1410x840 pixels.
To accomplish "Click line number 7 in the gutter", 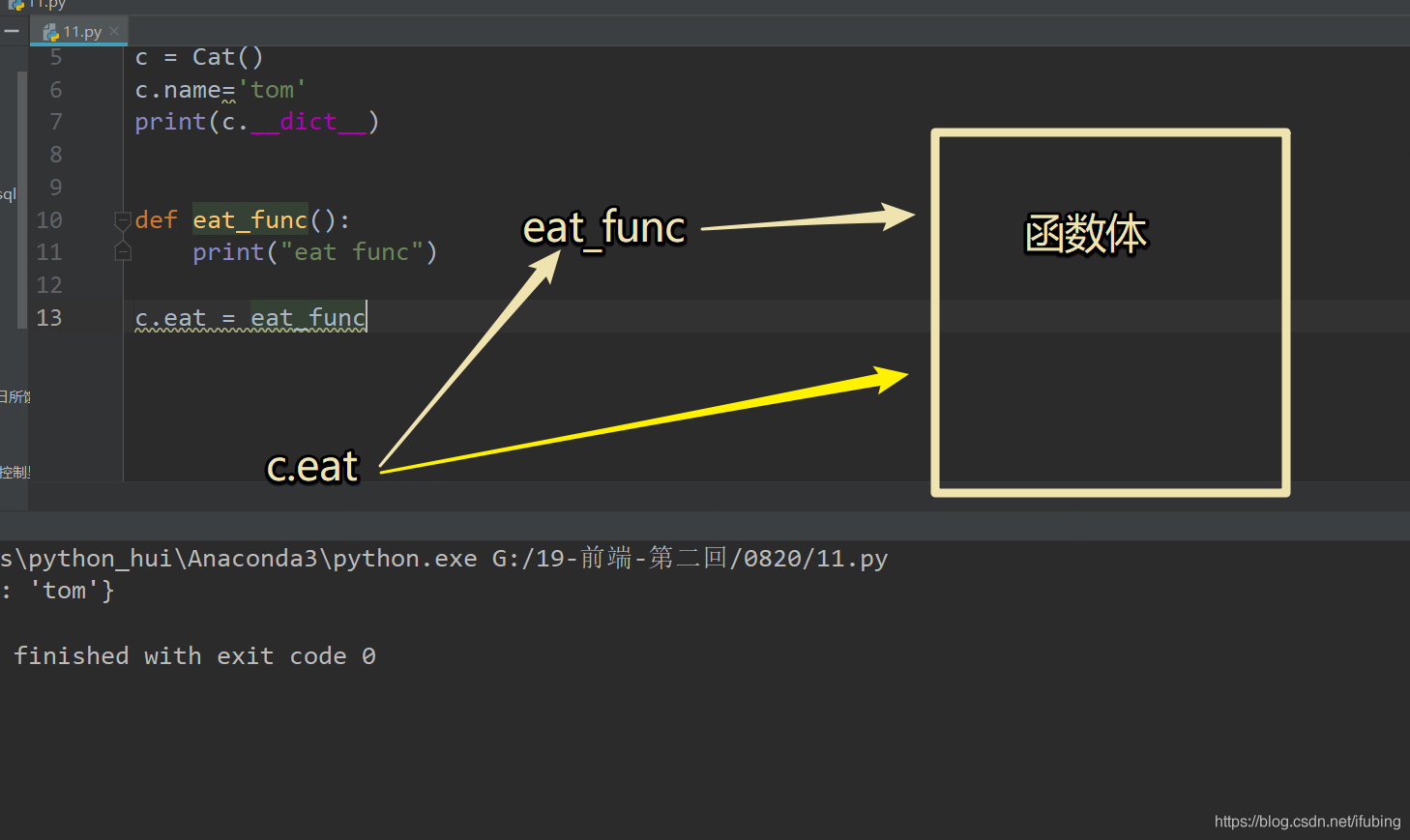I will point(56,122).
